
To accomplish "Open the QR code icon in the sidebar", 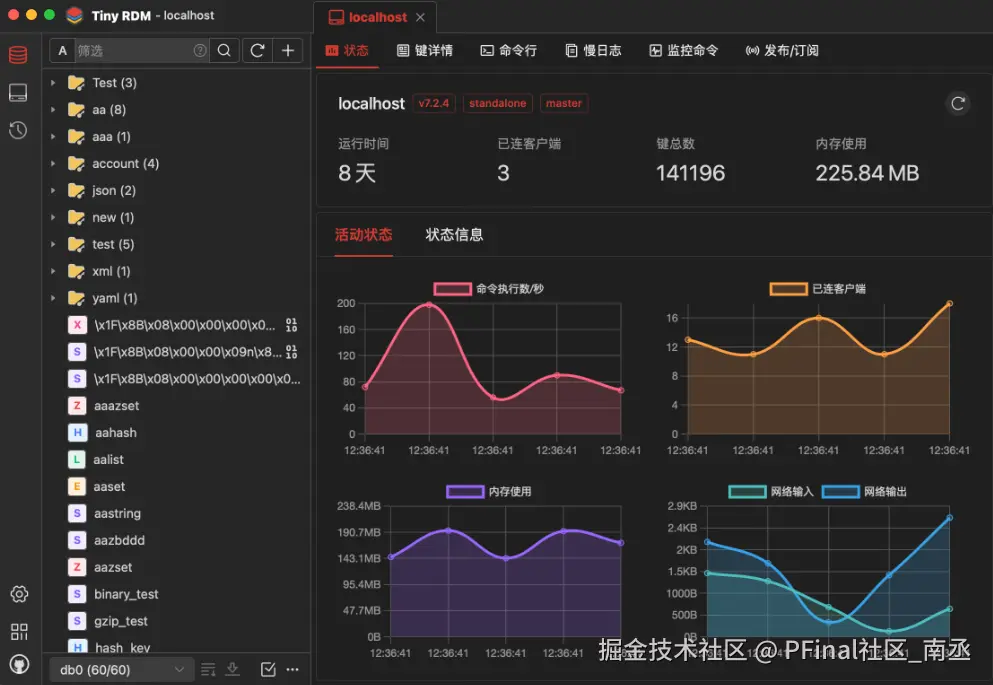I will pos(19,631).
